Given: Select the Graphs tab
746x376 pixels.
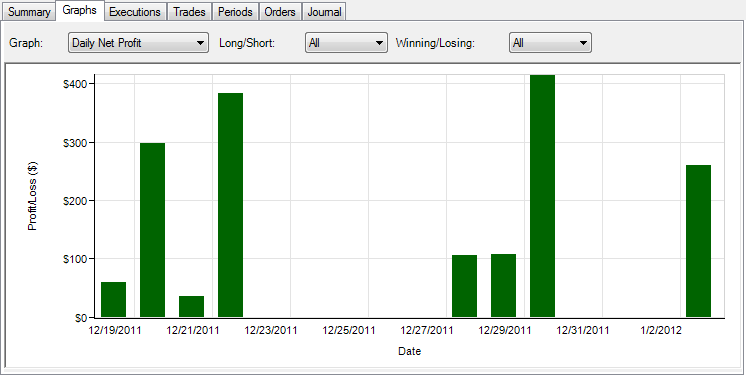Looking at the screenshot, I should (x=79, y=10).
